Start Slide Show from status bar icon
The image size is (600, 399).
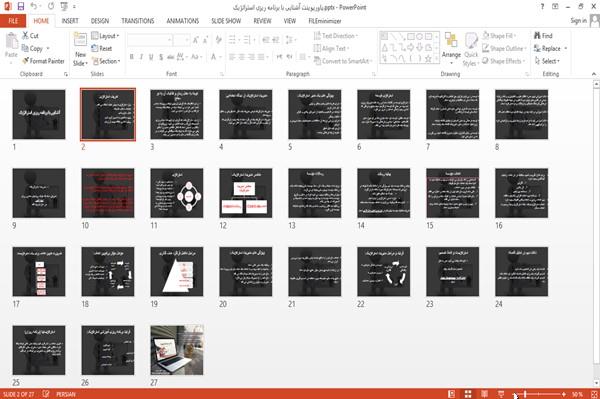click(x=501, y=394)
